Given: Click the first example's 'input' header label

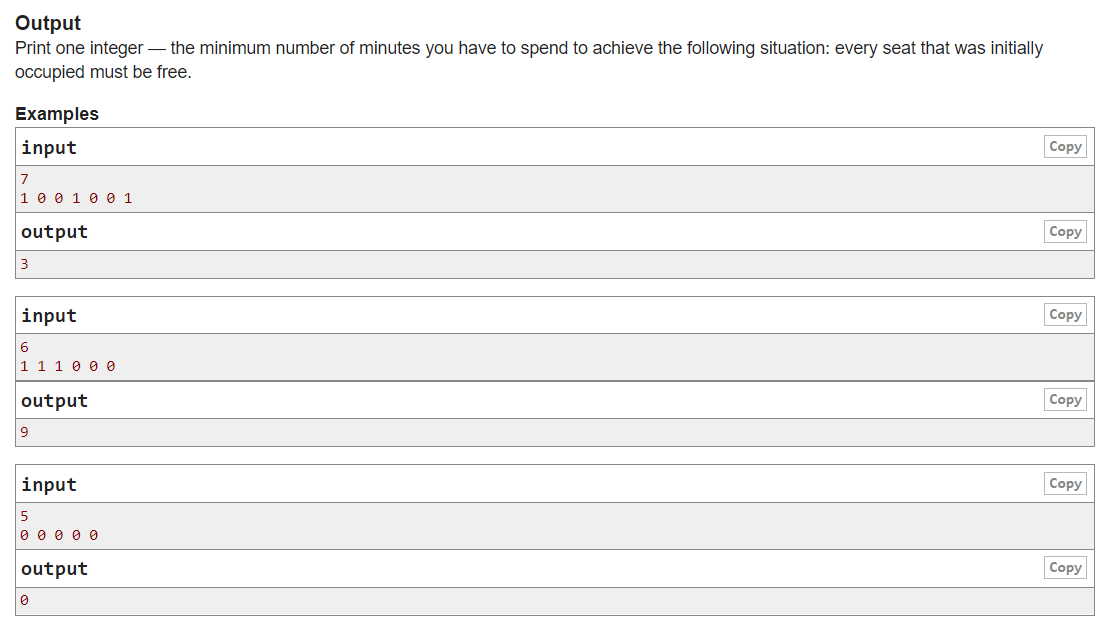Looking at the screenshot, I should point(49,148).
